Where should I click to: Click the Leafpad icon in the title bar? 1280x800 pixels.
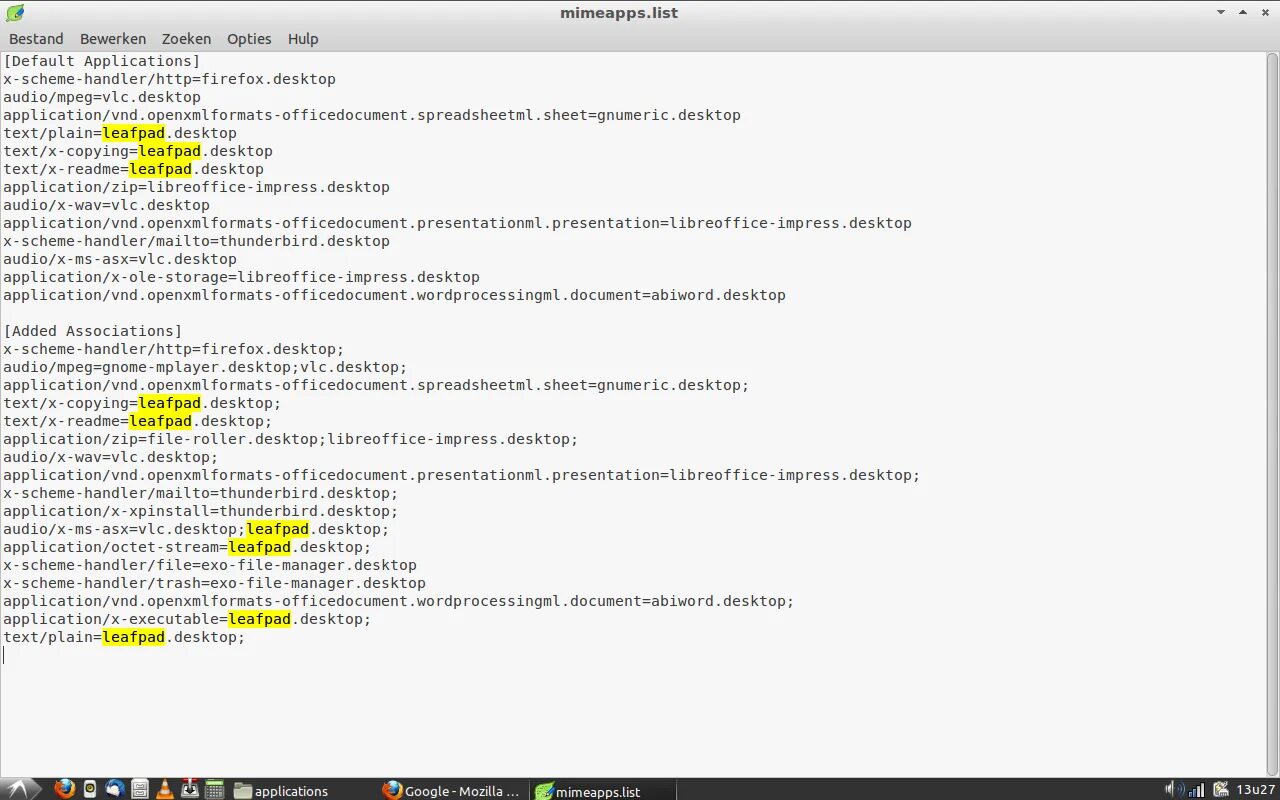click(14, 12)
